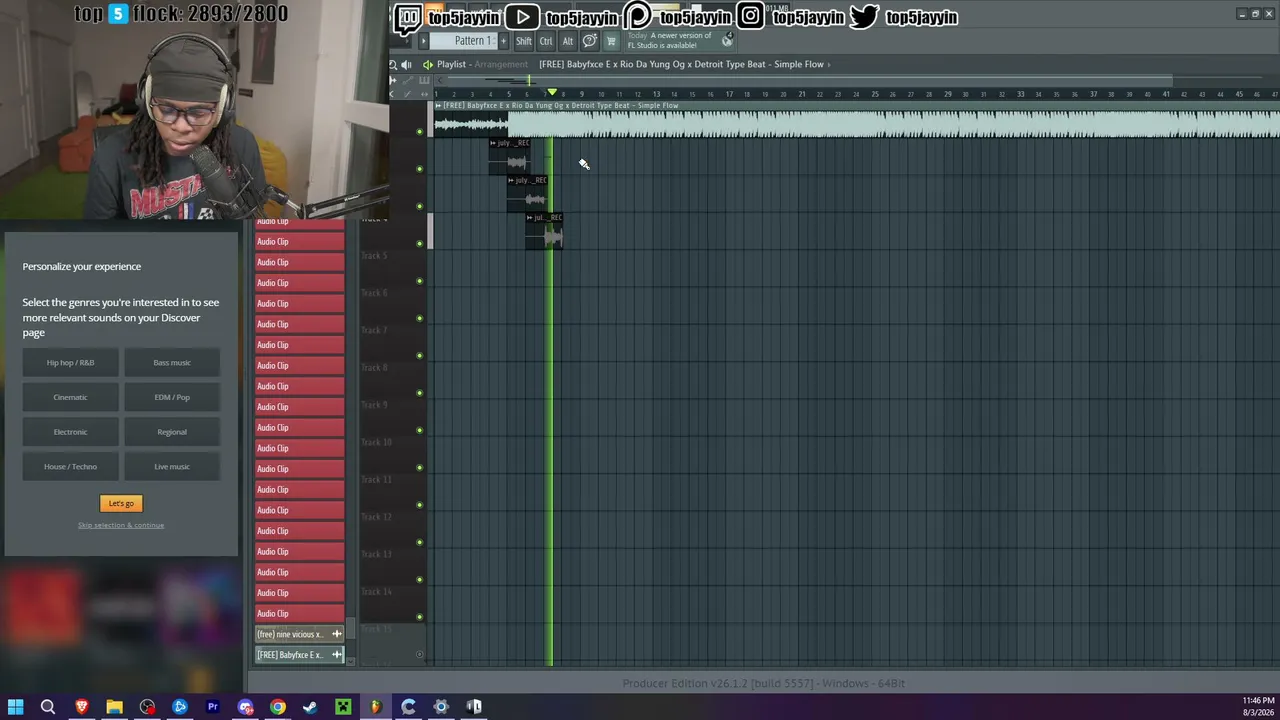Screen dimensions: 1280x720
Task: Click 'Skip selection & continue' link
Action: point(121,525)
